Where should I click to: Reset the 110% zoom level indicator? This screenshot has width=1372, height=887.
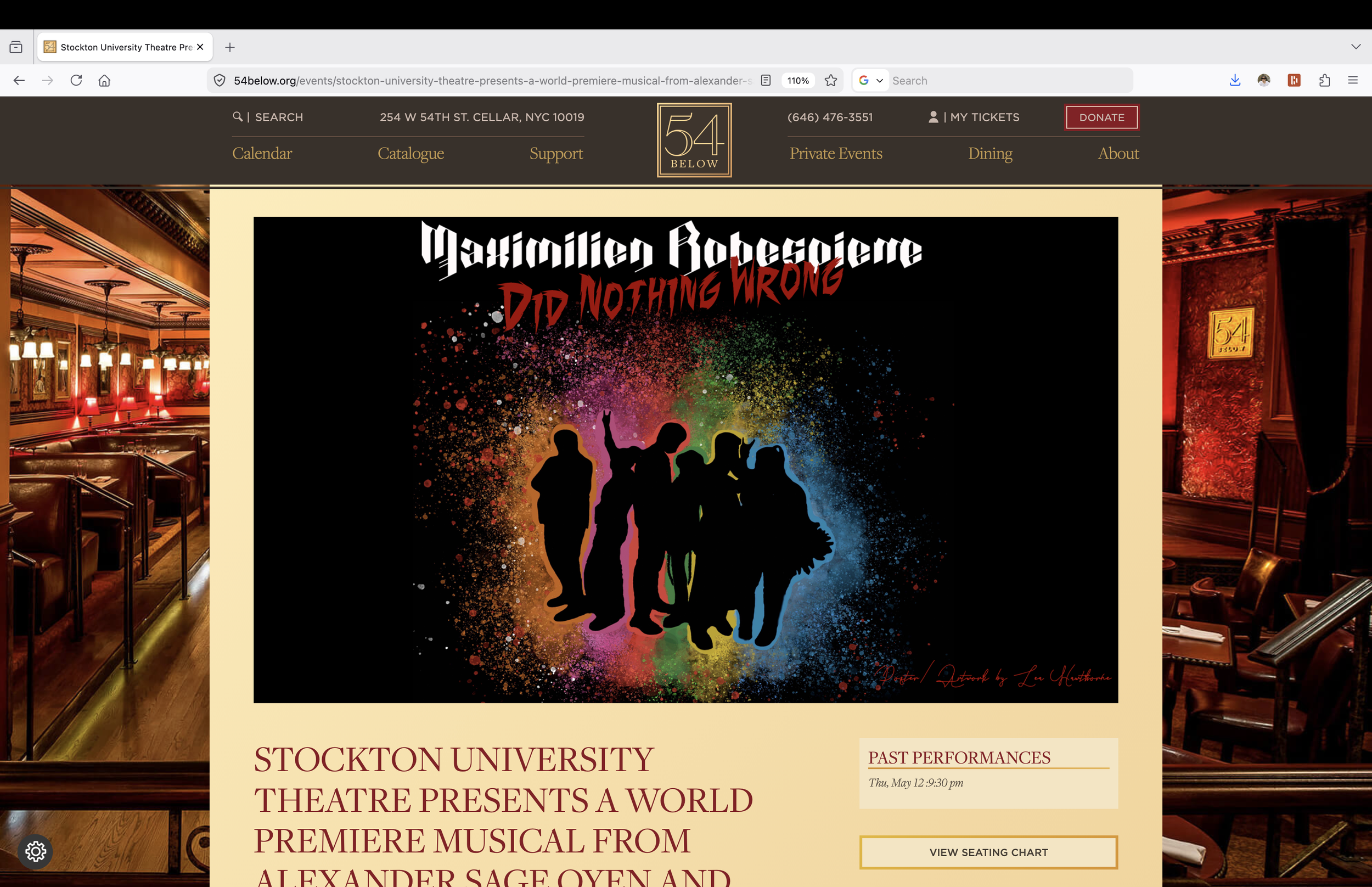coord(798,81)
